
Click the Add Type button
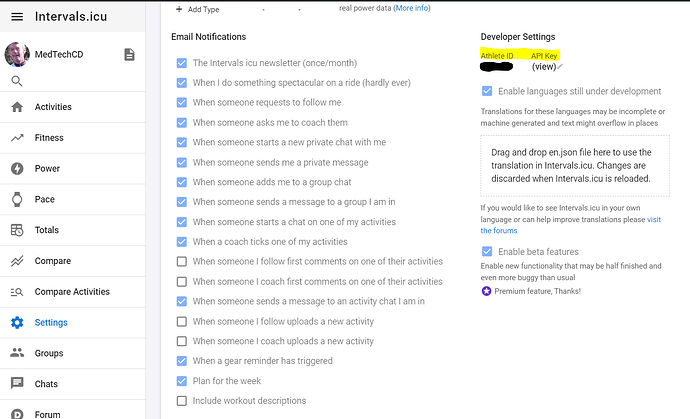tap(197, 9)
